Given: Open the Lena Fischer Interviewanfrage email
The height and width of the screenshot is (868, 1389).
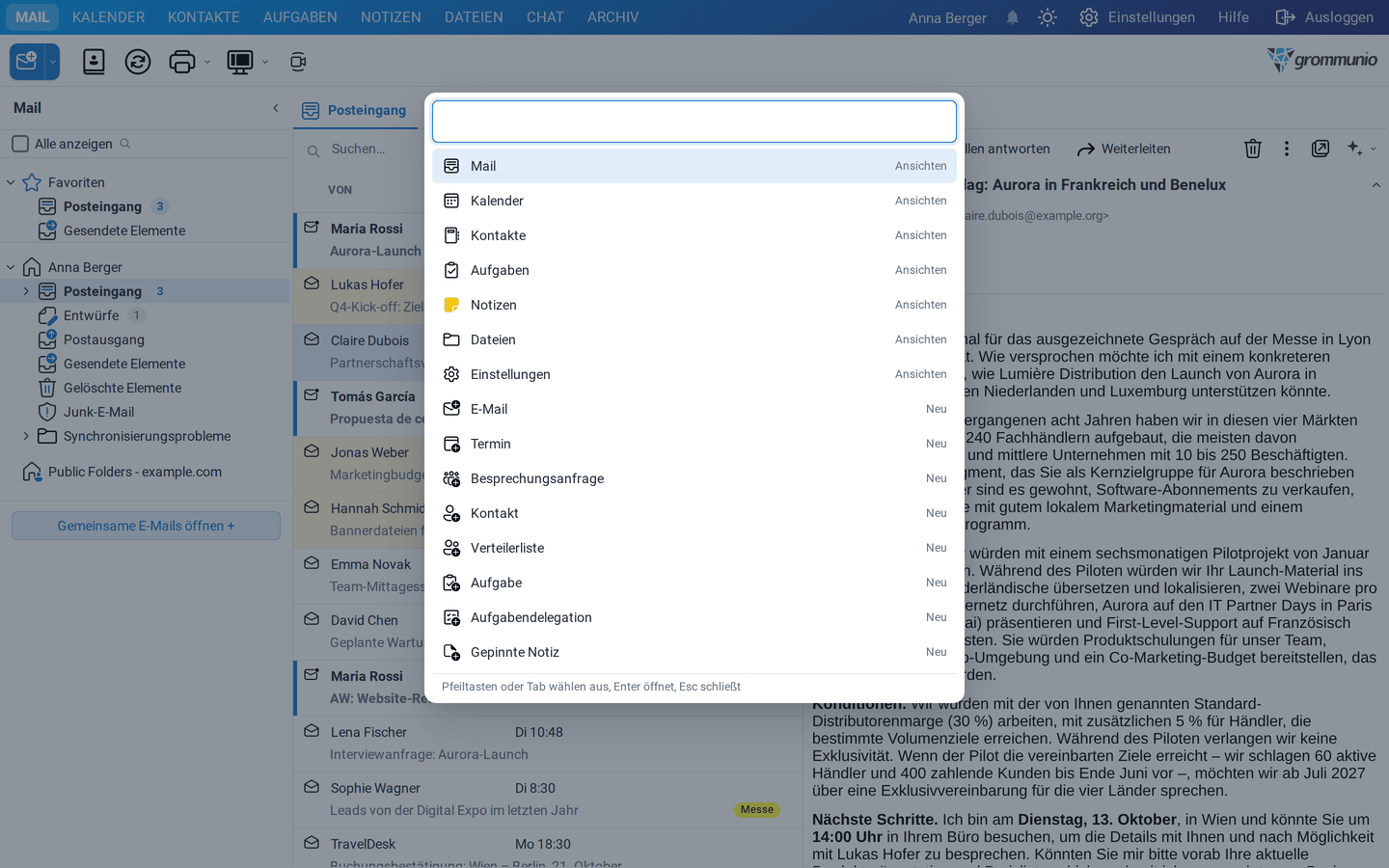Looking at the screenshot, I should [x=548, y=744].
